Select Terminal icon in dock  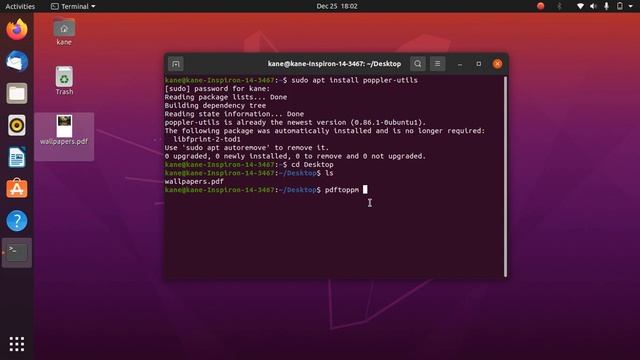pos(17,253)
